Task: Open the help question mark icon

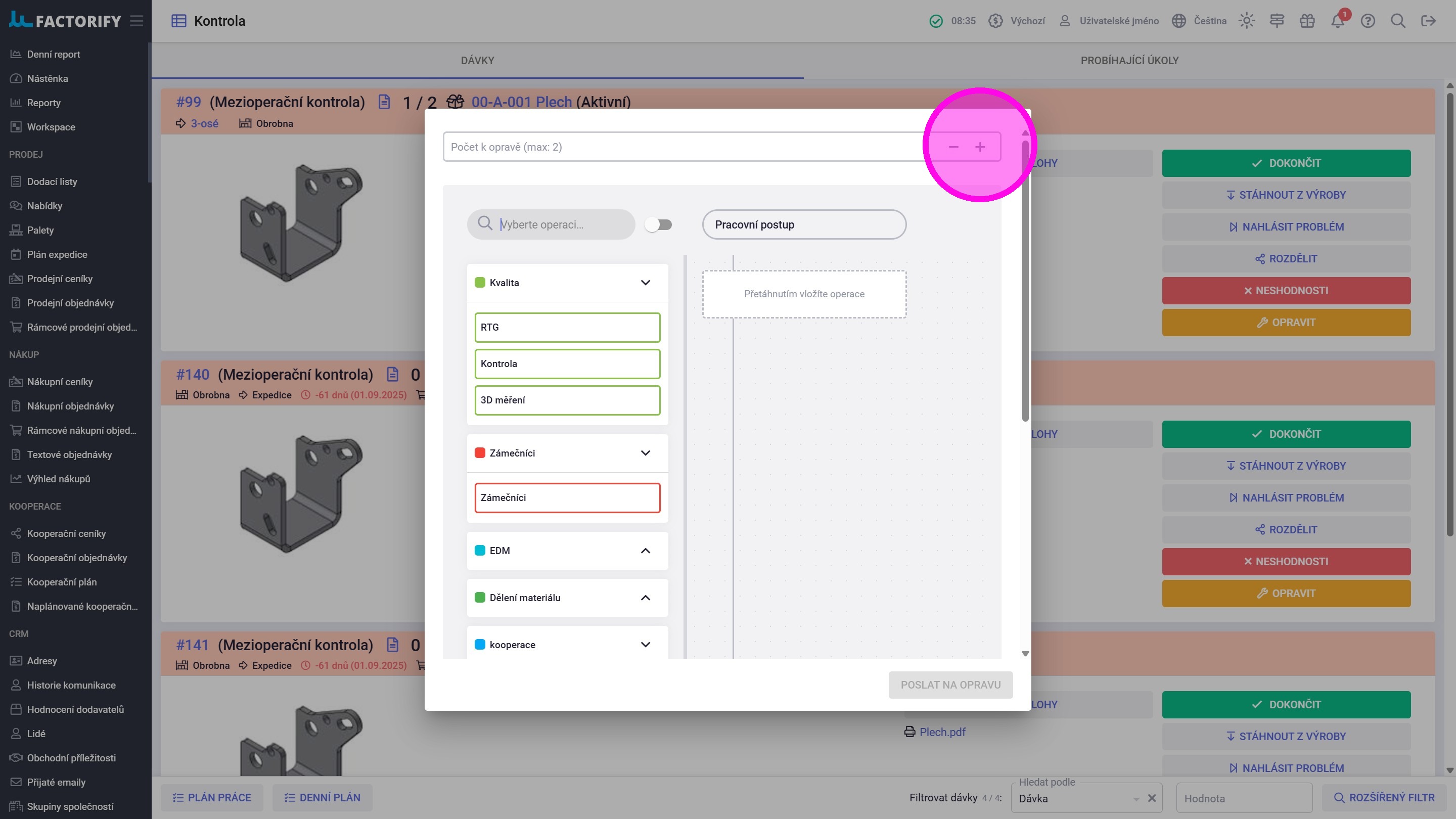Action: pos(1367,21)
